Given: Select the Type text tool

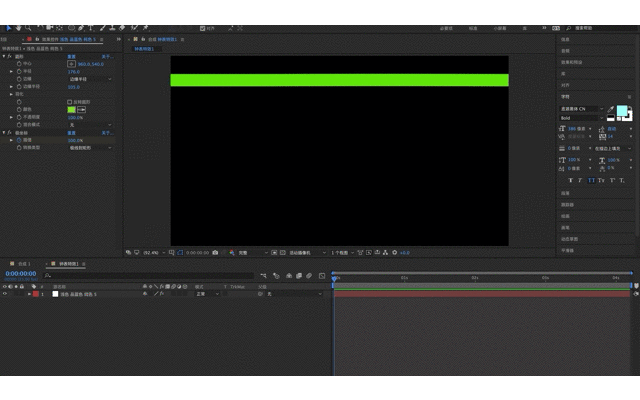Looking at the screenshot, I should [x=91, y=28].
